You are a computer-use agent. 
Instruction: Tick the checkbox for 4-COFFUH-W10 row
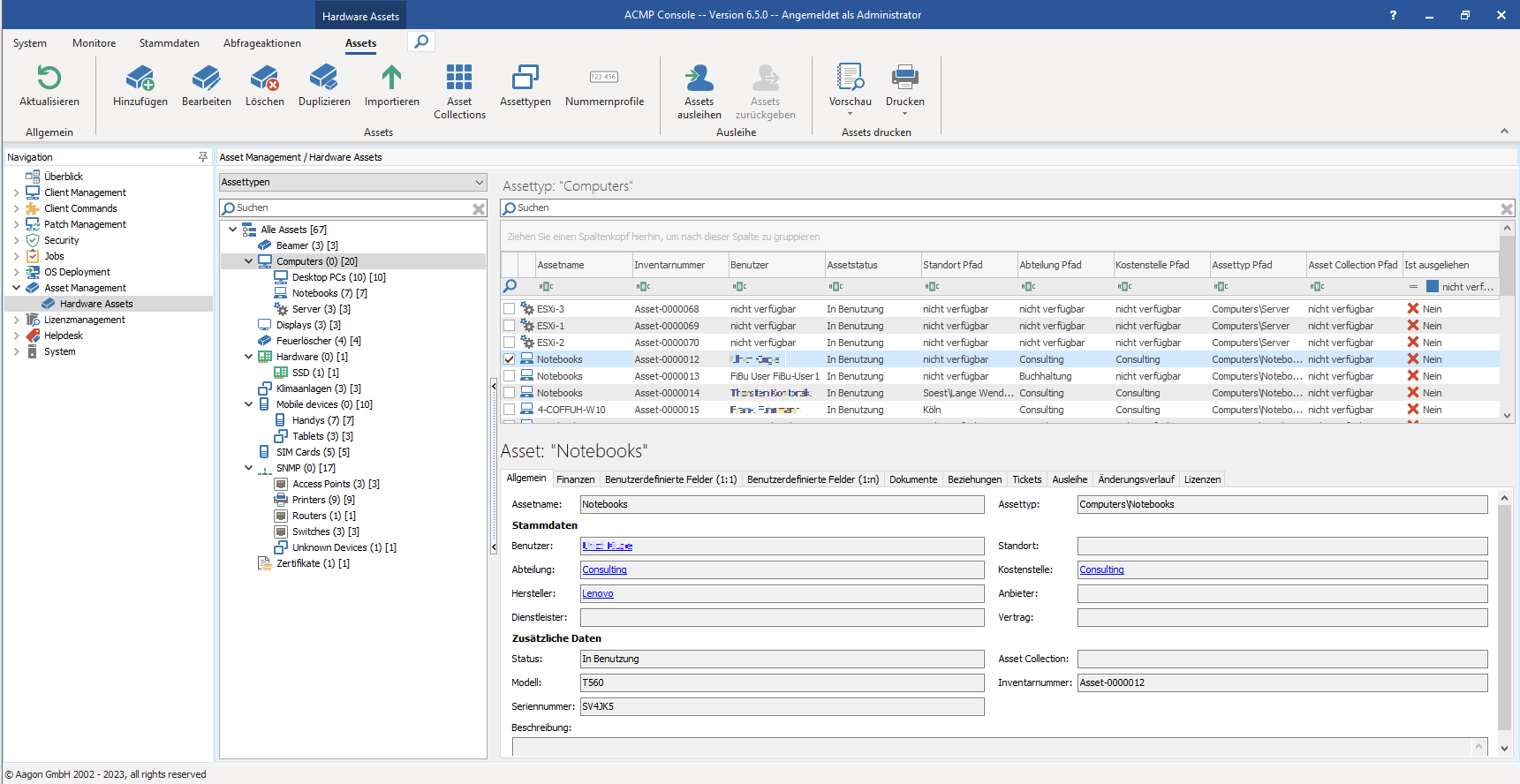pyautogui.click(x=510, y=410)
